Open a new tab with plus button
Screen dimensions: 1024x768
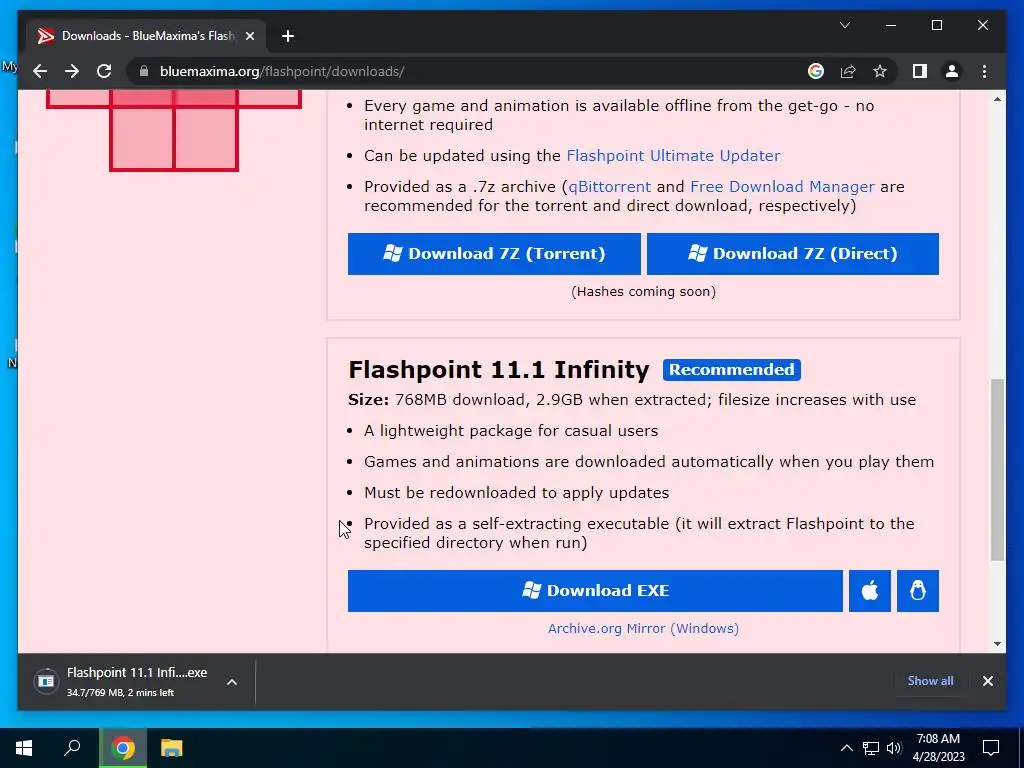click(x=288, y=36)
